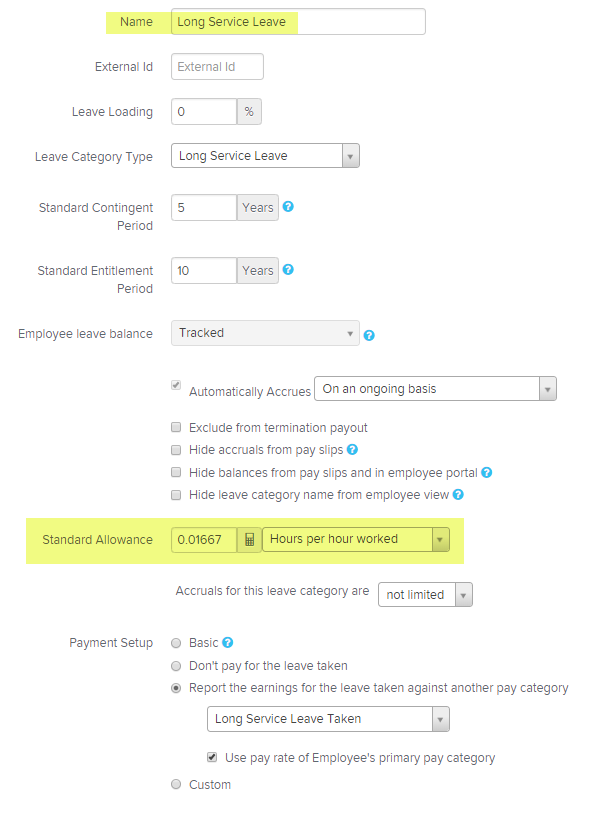Click into the External Id field
The width and height of the screenshot is (614, 814).
(x=217, y=66)
